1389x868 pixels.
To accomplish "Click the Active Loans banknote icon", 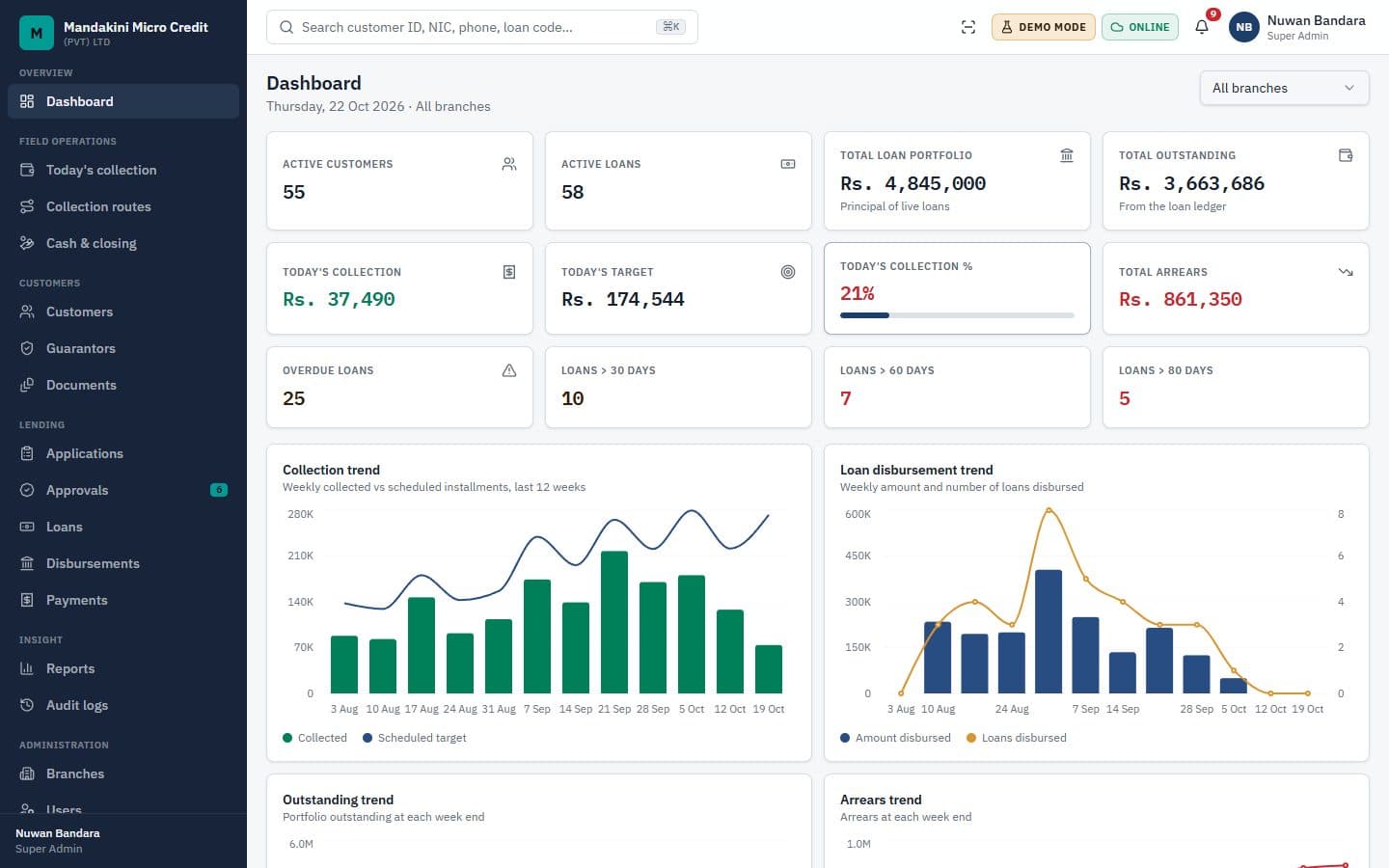I will [x=788, y=164].
